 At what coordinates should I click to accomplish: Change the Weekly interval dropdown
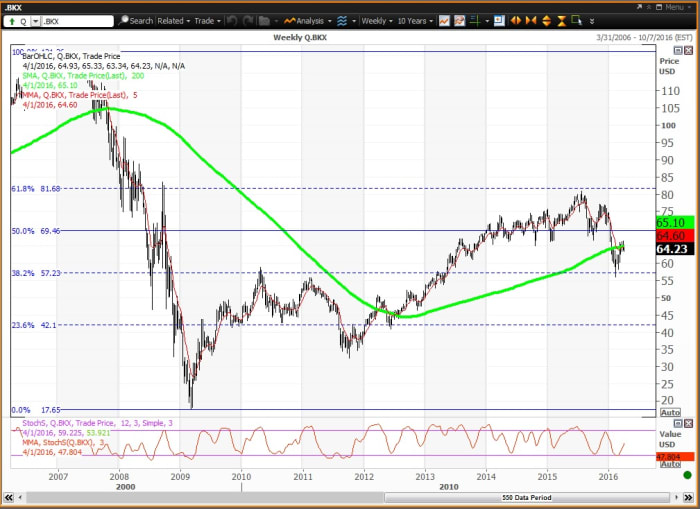tap(377, 21)
